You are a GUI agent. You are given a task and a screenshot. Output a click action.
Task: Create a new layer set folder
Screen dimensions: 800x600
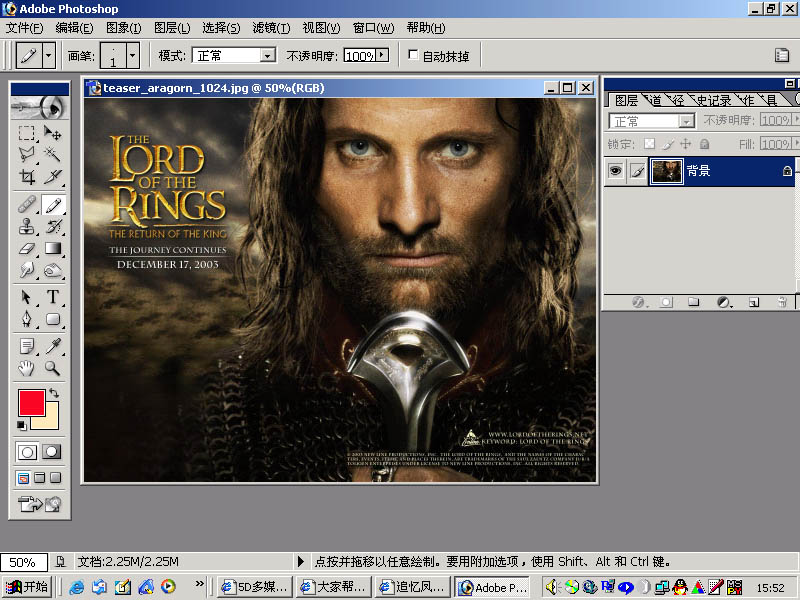(x=693, y=303)
